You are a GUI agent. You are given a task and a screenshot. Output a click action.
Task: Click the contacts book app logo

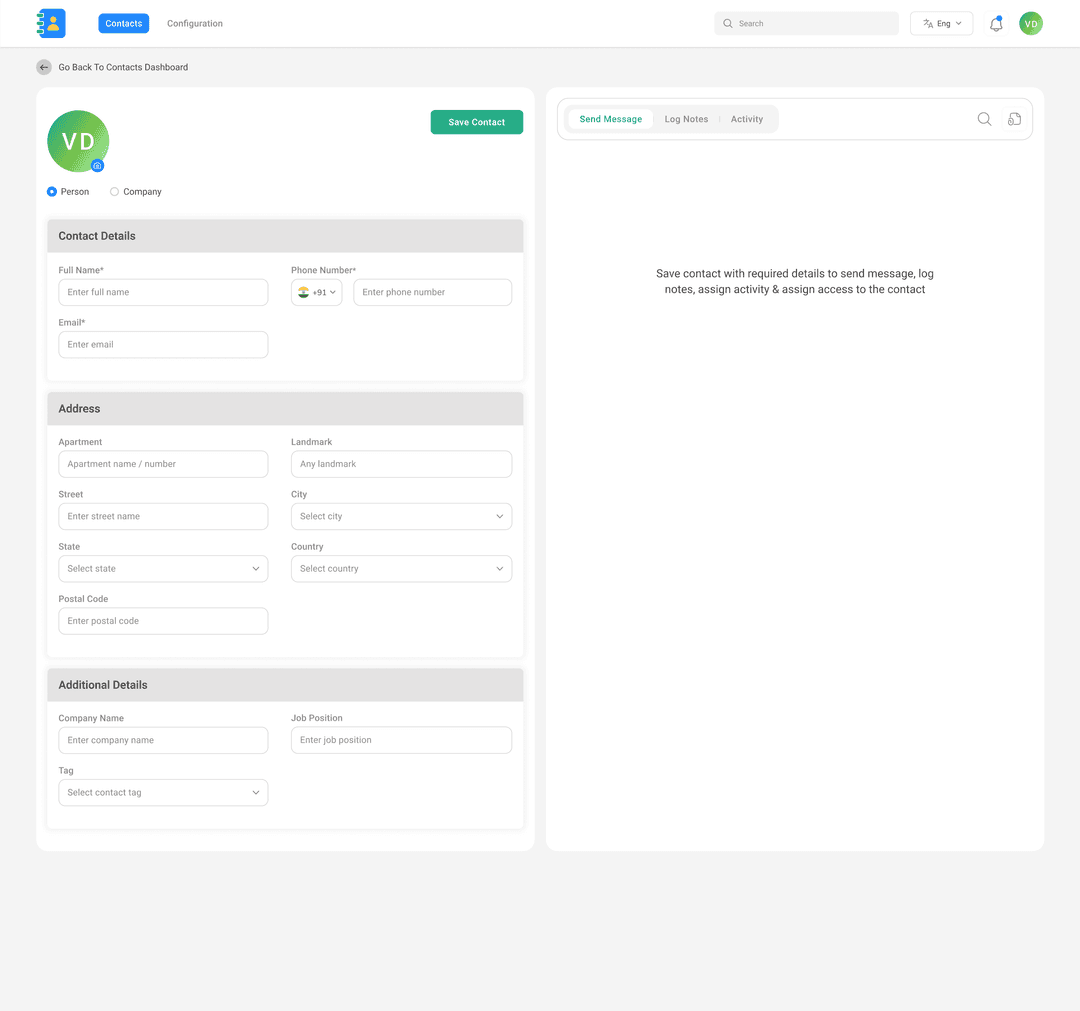(x=51, y=23)
